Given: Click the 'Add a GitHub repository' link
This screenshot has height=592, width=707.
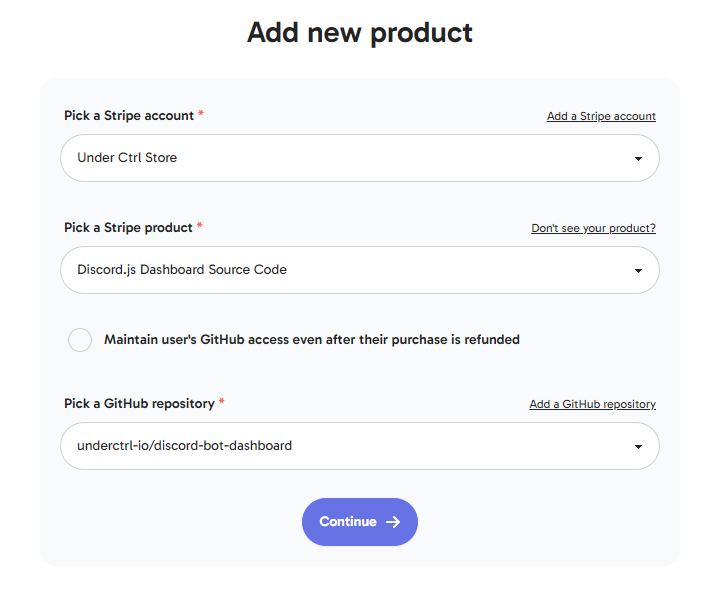Looking at the screenshot, I should pyautogui.click(x=592, y=404).
